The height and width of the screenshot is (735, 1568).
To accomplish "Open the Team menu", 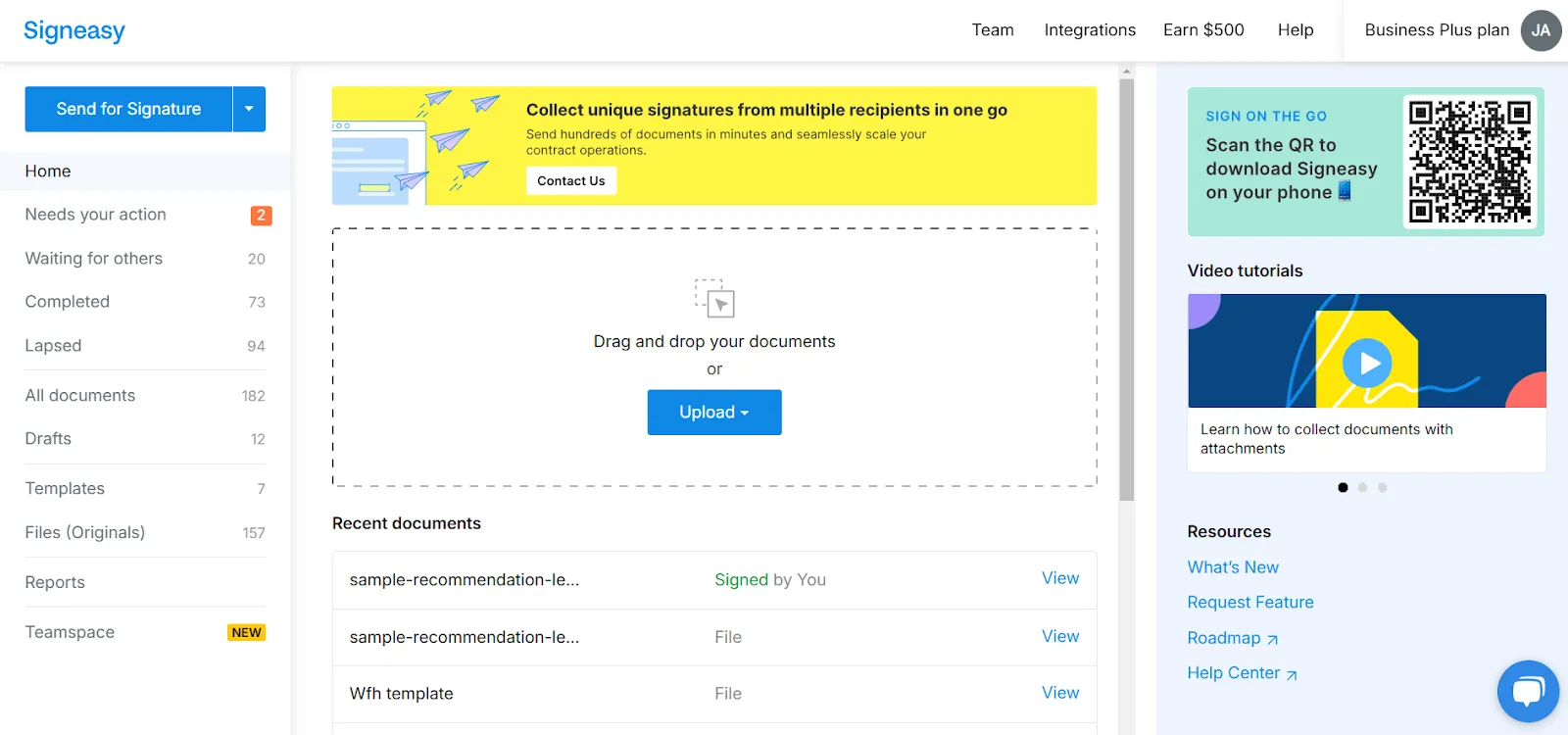I will click(993, 30).
